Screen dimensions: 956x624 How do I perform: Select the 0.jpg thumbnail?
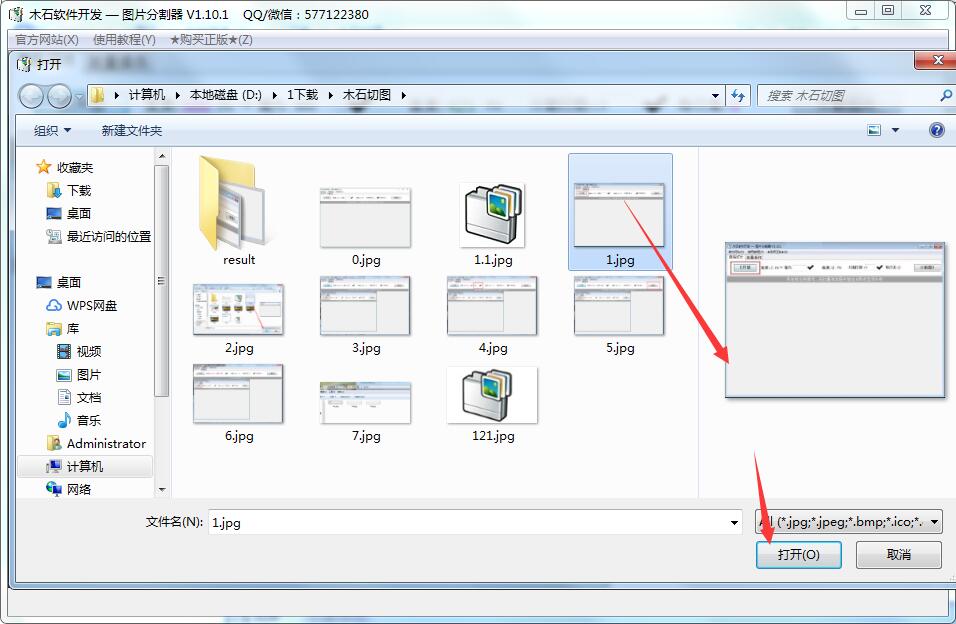[365, 218]
